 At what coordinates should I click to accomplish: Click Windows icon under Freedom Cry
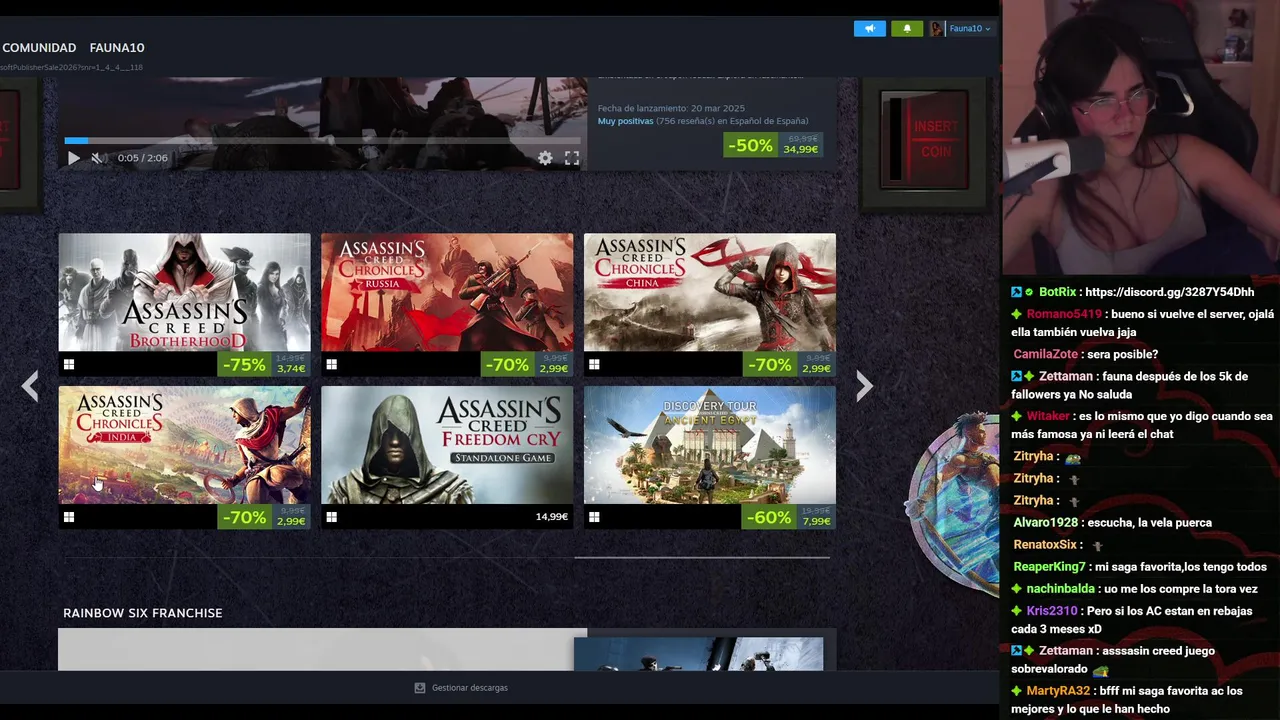332,517
